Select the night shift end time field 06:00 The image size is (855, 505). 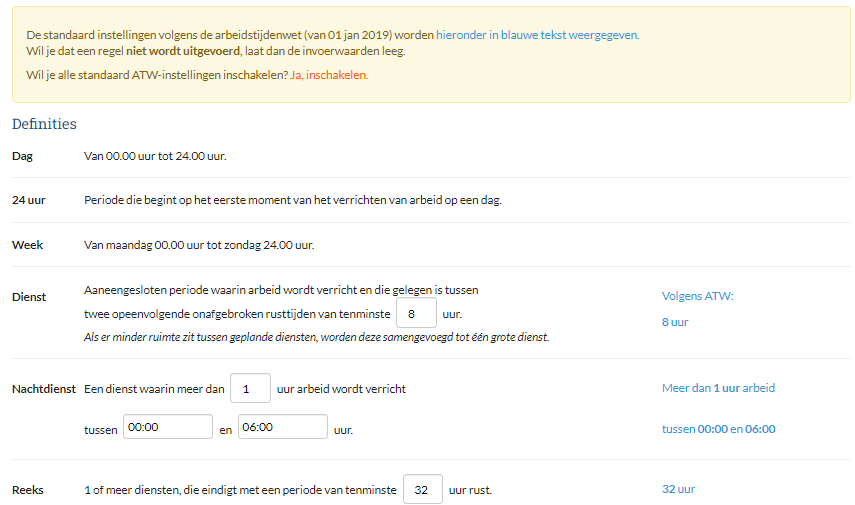point(283,427)
